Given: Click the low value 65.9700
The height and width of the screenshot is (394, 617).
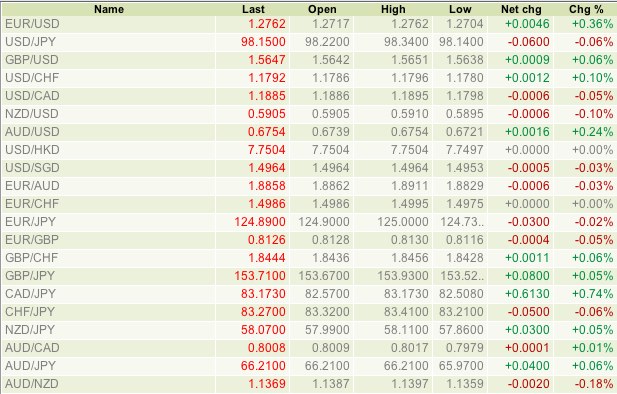Looking at the screenshot, I should [461, 366].
